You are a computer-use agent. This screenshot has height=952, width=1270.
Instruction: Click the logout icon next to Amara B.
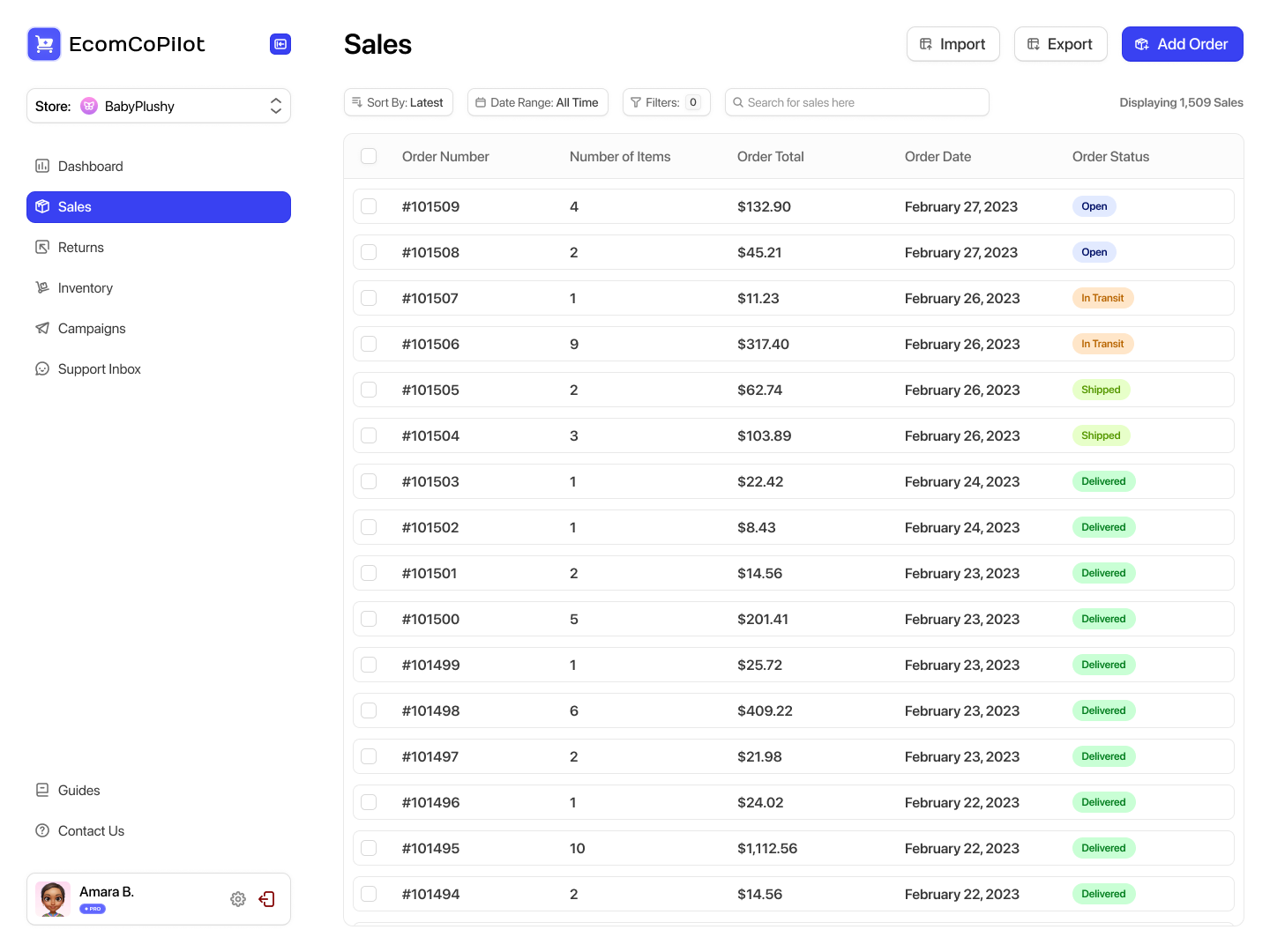point(266,898)
